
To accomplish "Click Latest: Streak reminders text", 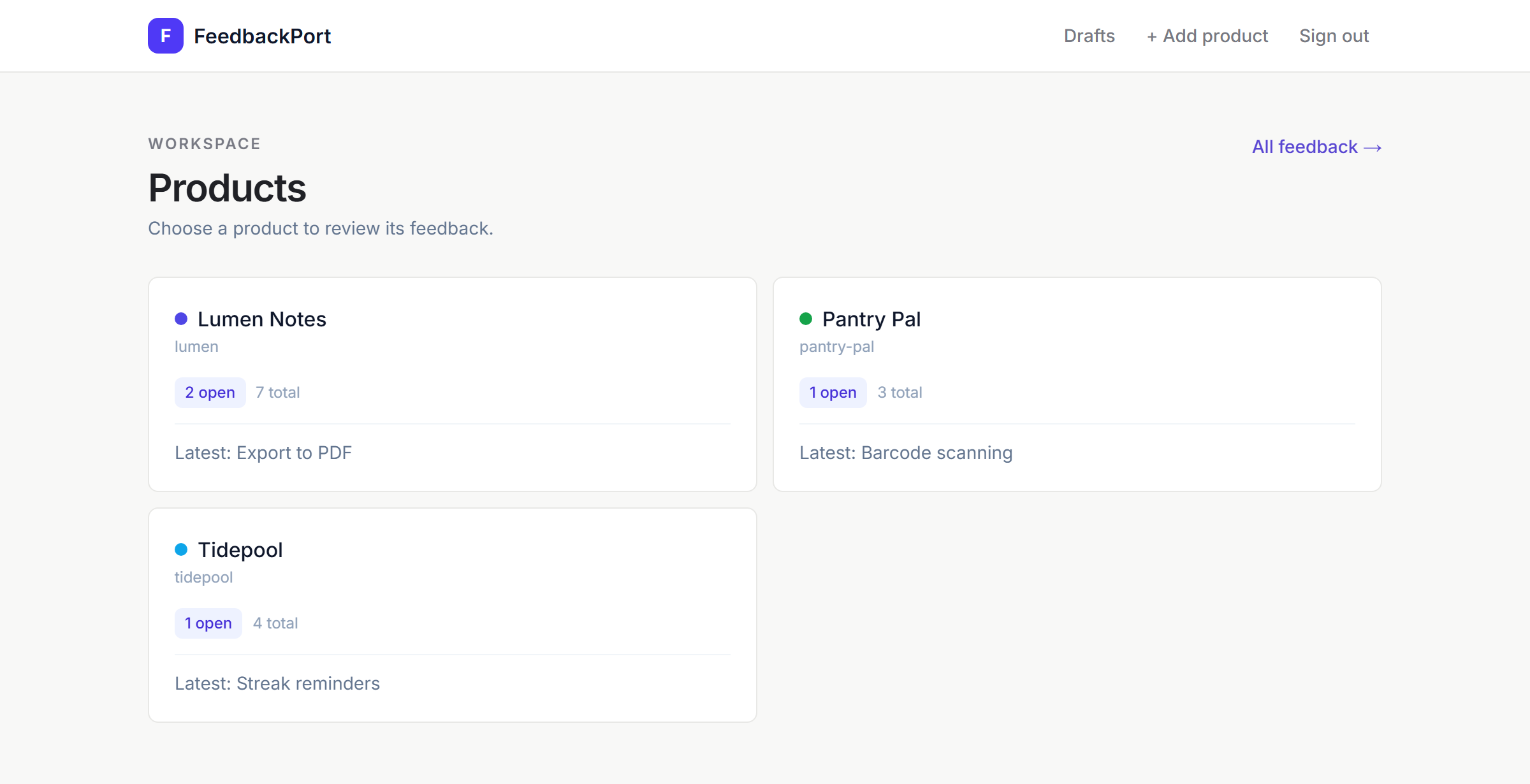I will point(277,683).
